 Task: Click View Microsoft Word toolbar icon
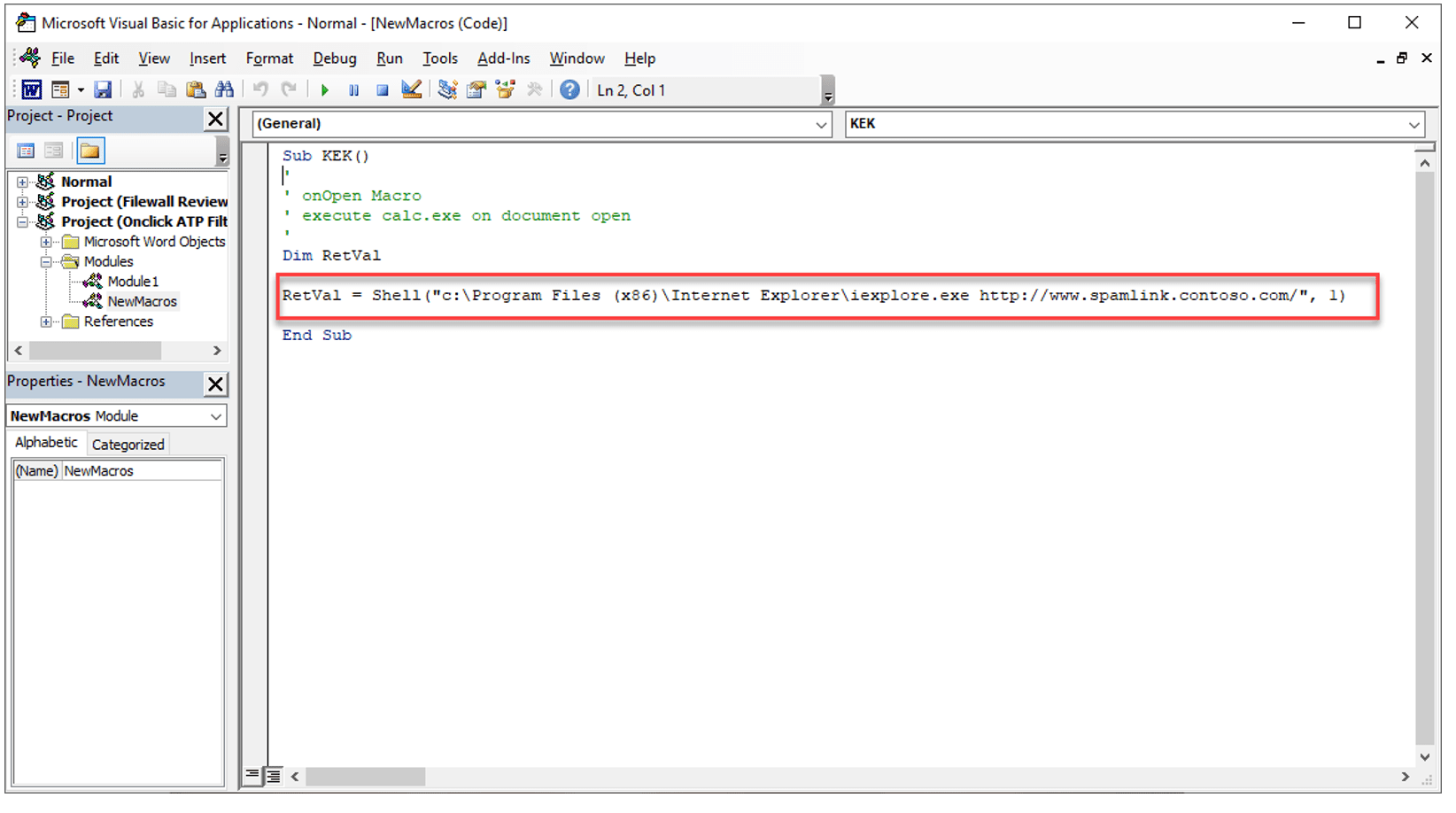31,90
